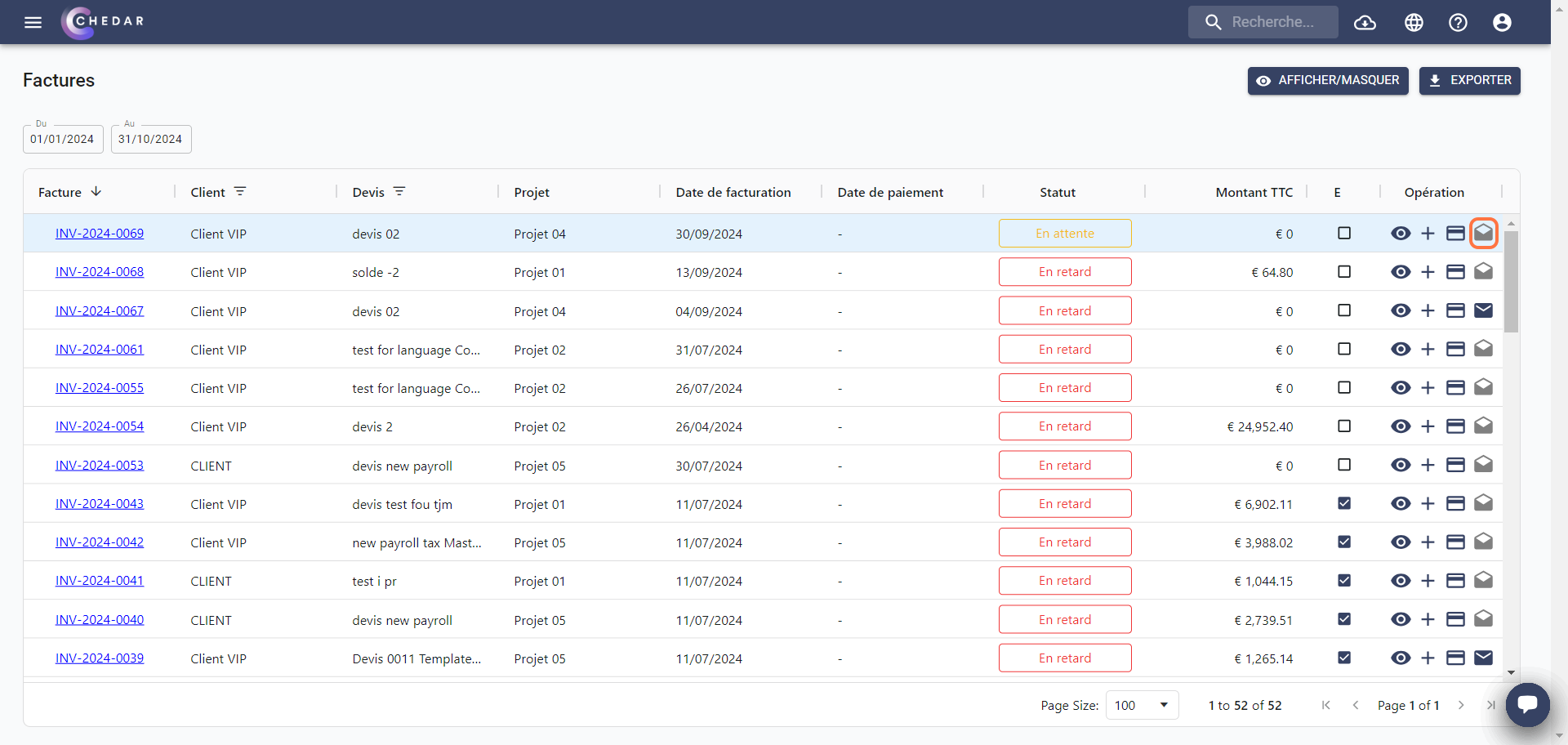Click closed envelope icon for INV-2024-0039
Viewport: 1568px width, 745px height.
click(1484, 658)
